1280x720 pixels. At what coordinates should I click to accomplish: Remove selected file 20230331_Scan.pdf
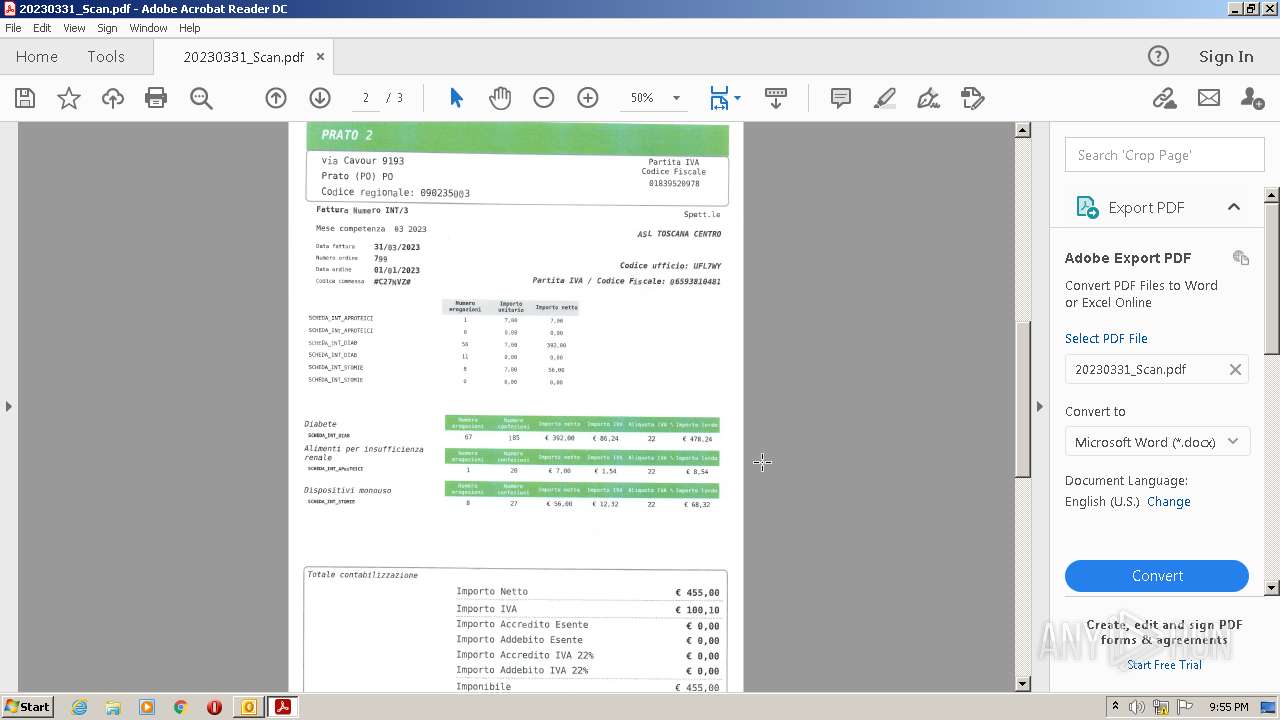[1235, 370]
